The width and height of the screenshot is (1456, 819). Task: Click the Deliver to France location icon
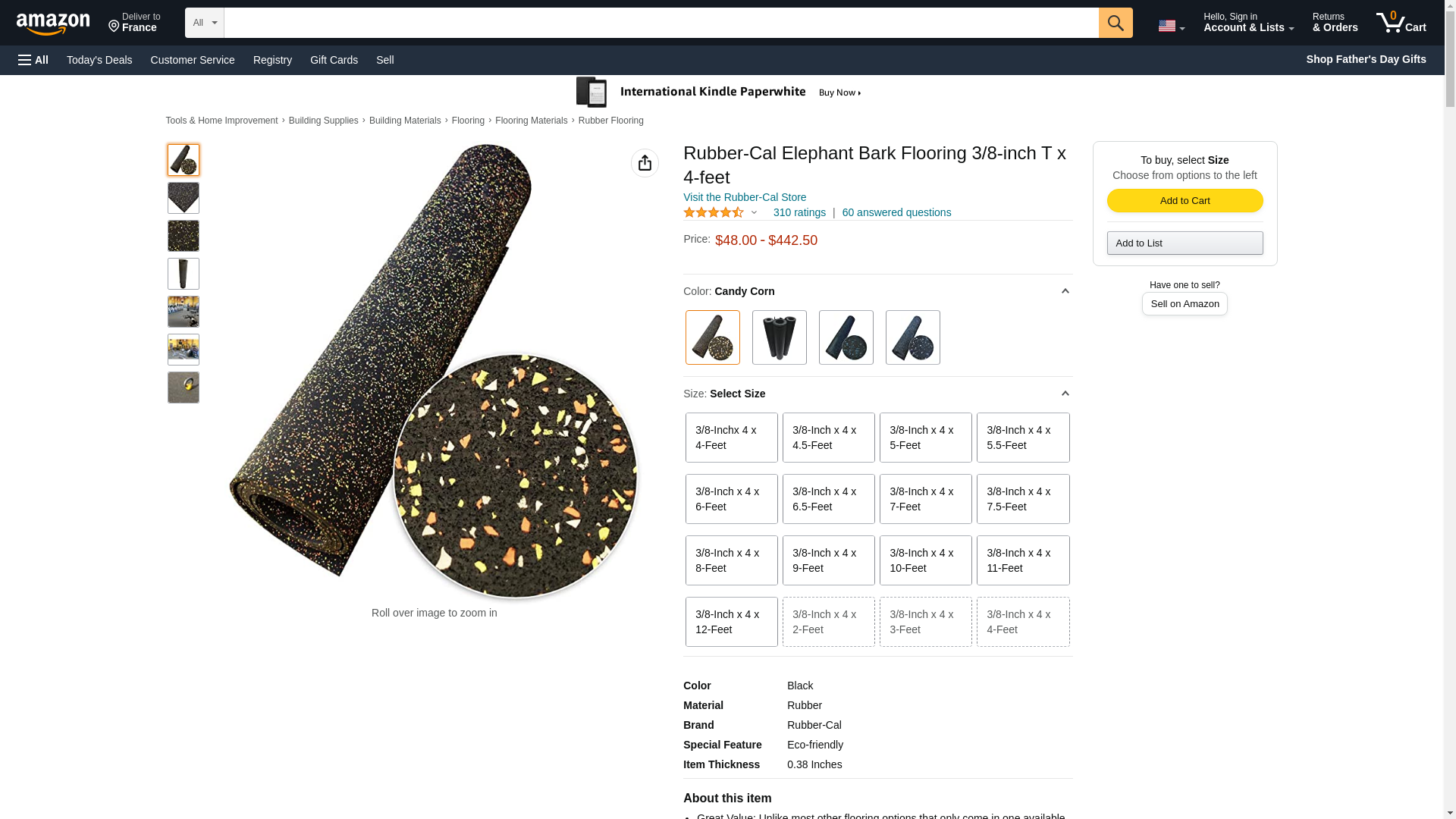[114, 27]
